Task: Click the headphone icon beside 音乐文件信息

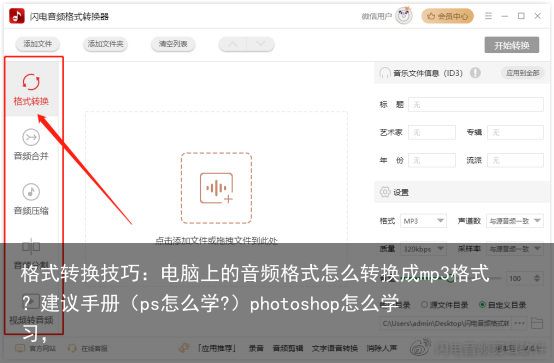Action: (x=384, y=73)
